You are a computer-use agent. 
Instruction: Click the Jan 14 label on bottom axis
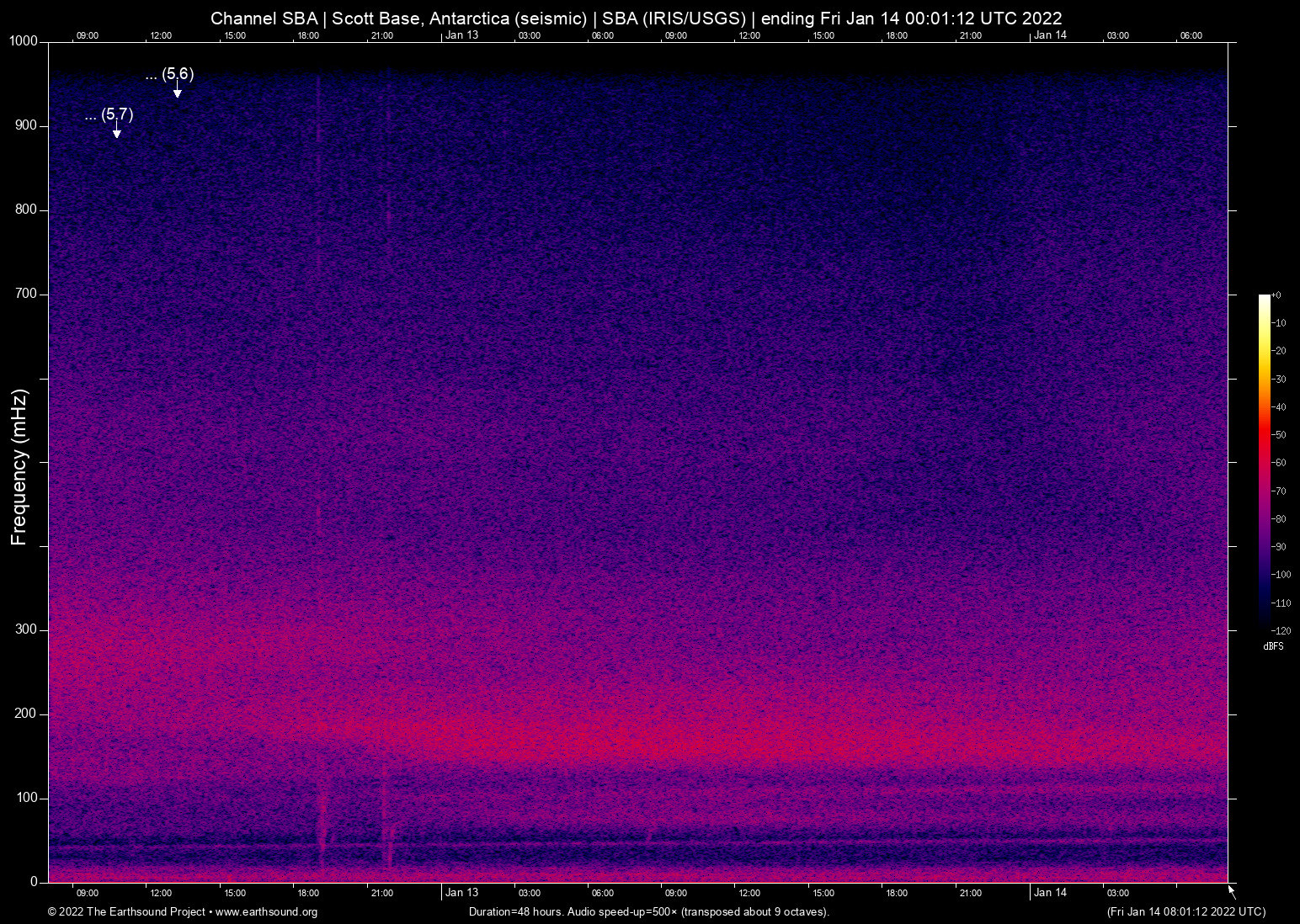pos(1049,892)
